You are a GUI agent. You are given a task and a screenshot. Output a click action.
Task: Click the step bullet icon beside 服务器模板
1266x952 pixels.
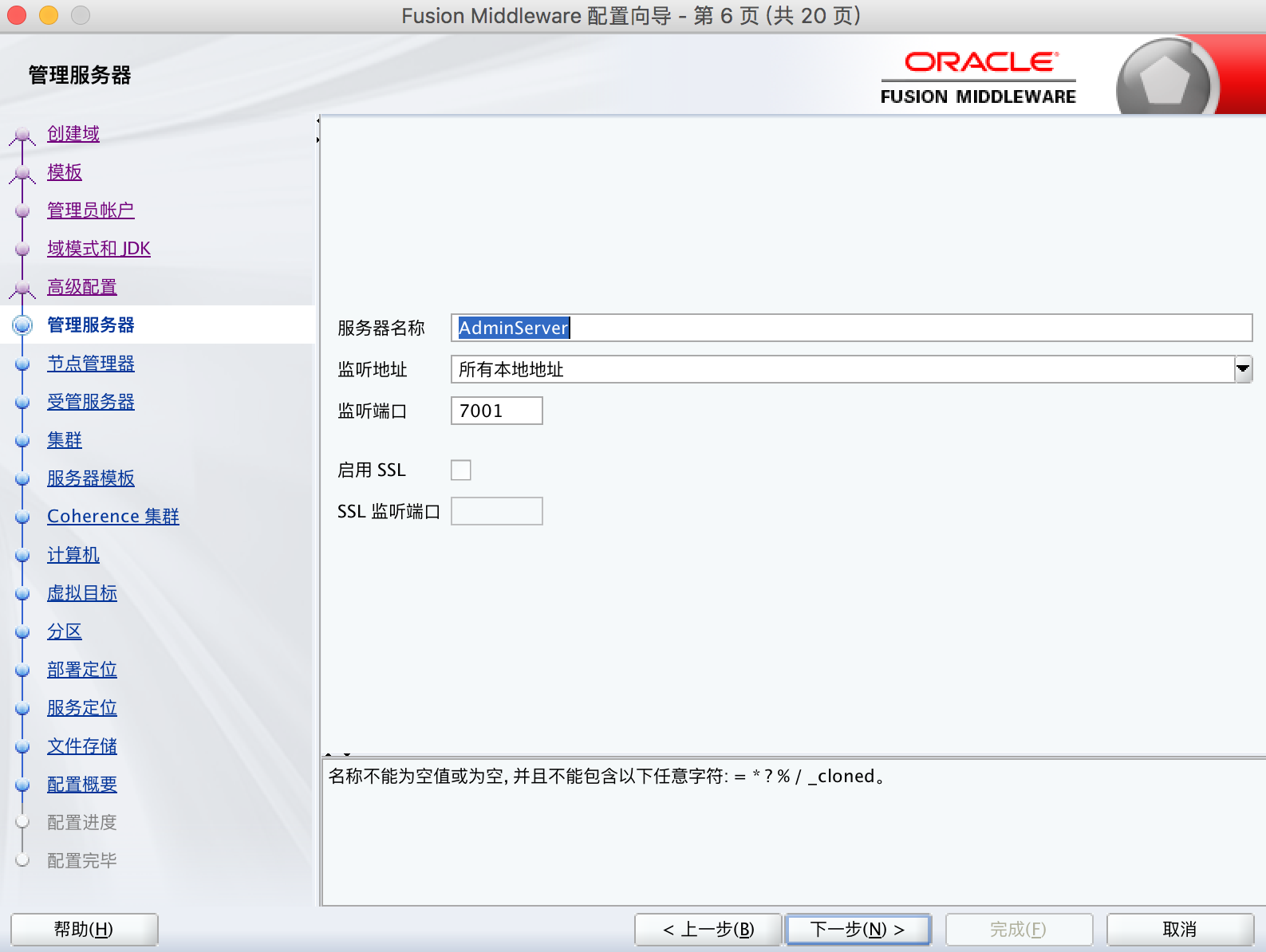[x=22, y=479]
